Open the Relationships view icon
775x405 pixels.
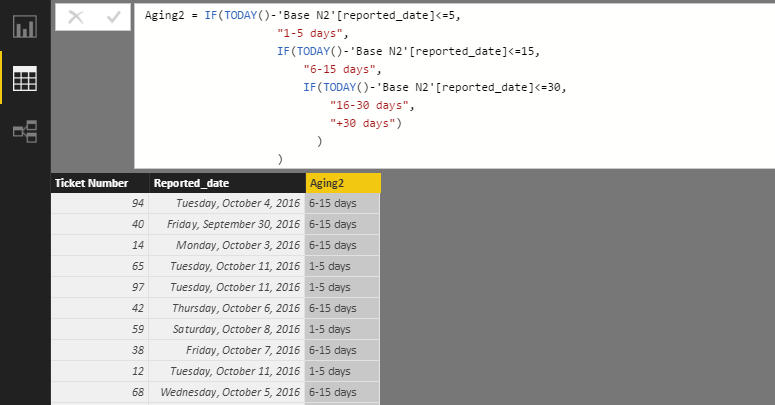[25, 131]
